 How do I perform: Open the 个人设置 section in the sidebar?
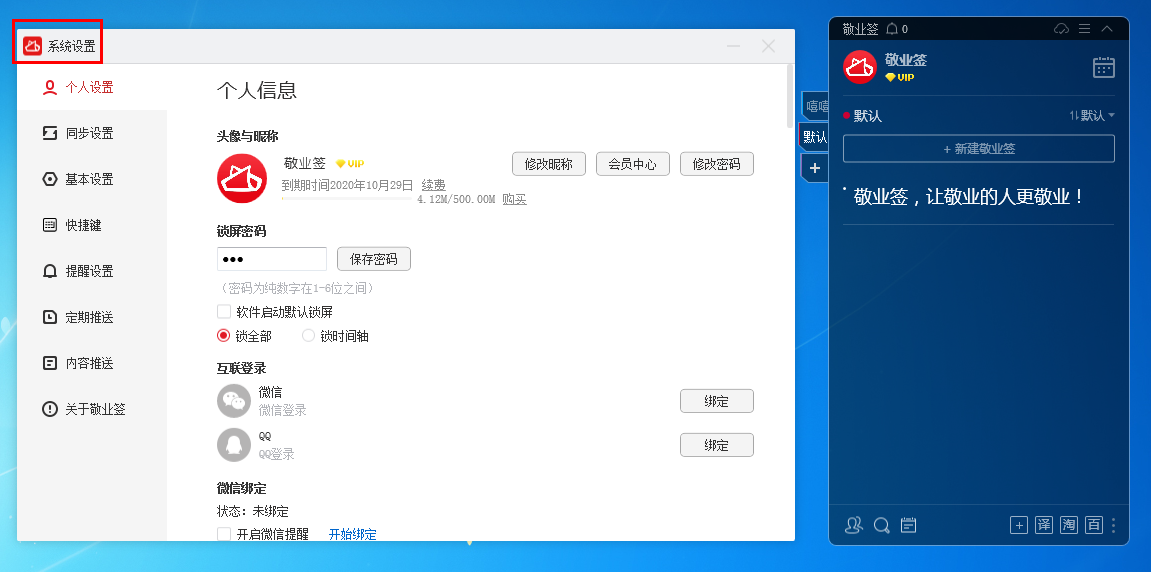[x=92, y=87]
